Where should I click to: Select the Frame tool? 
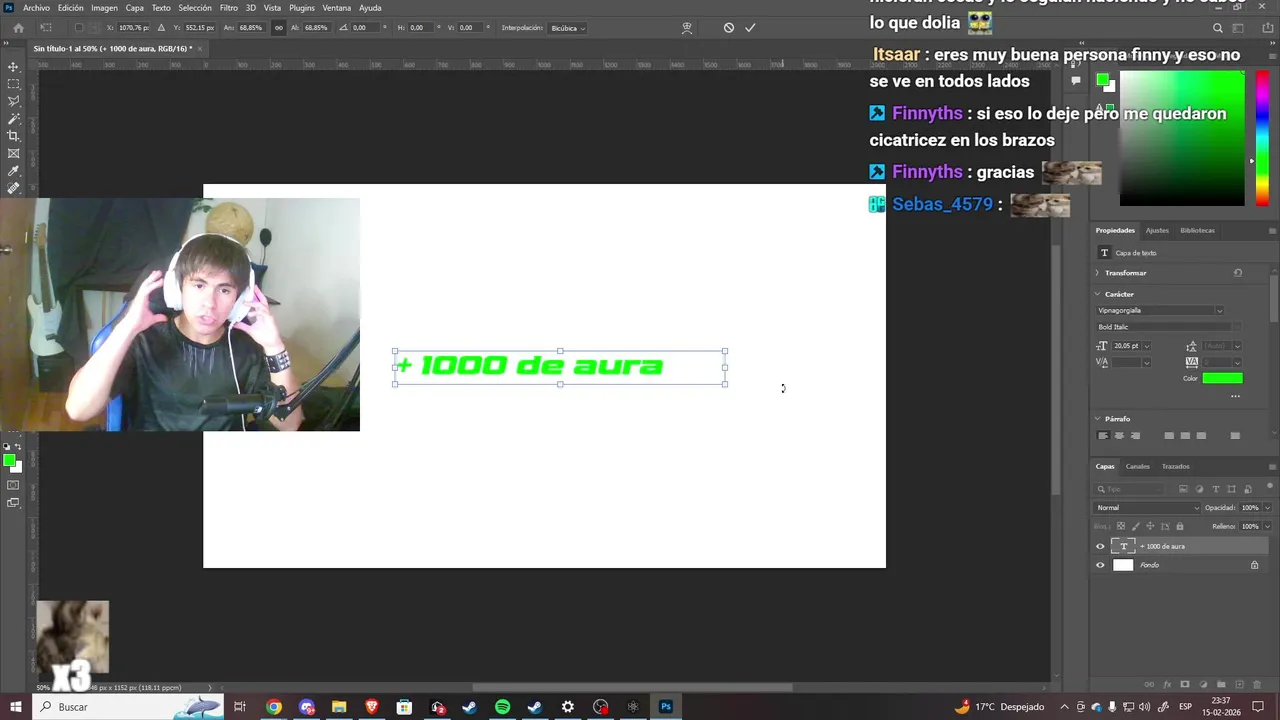click(x=13, y=153)
